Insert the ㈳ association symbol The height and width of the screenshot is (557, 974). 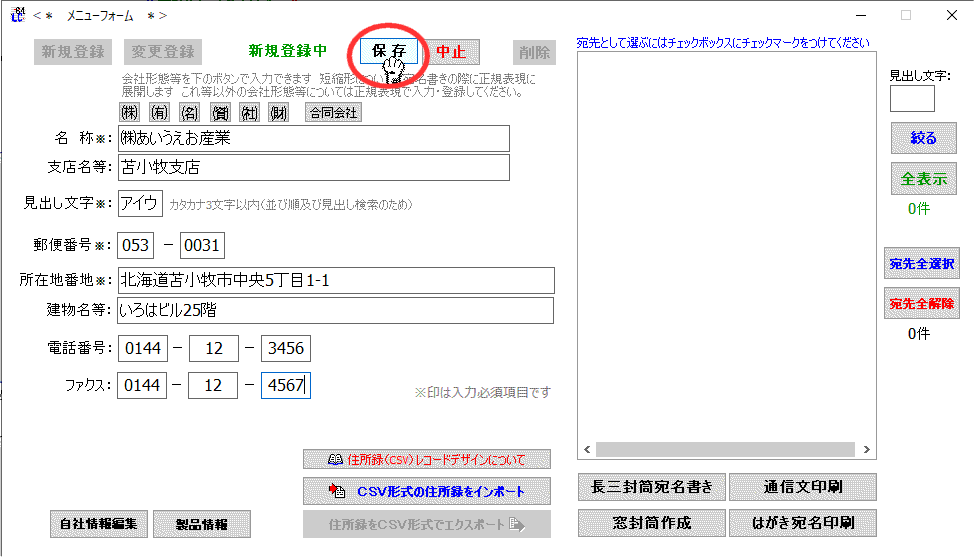pyautogui.click(x=248, y=113)
